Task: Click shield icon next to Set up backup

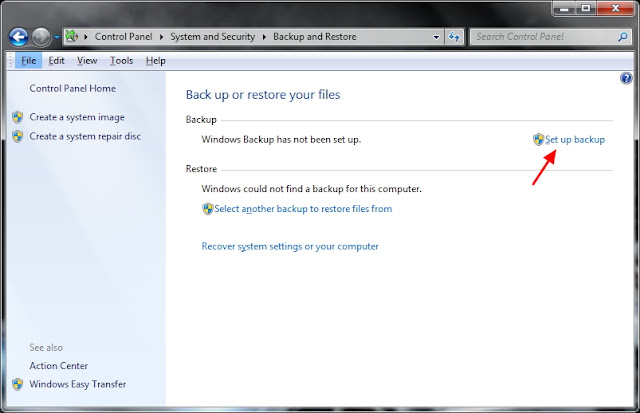Action: point(538,140)
